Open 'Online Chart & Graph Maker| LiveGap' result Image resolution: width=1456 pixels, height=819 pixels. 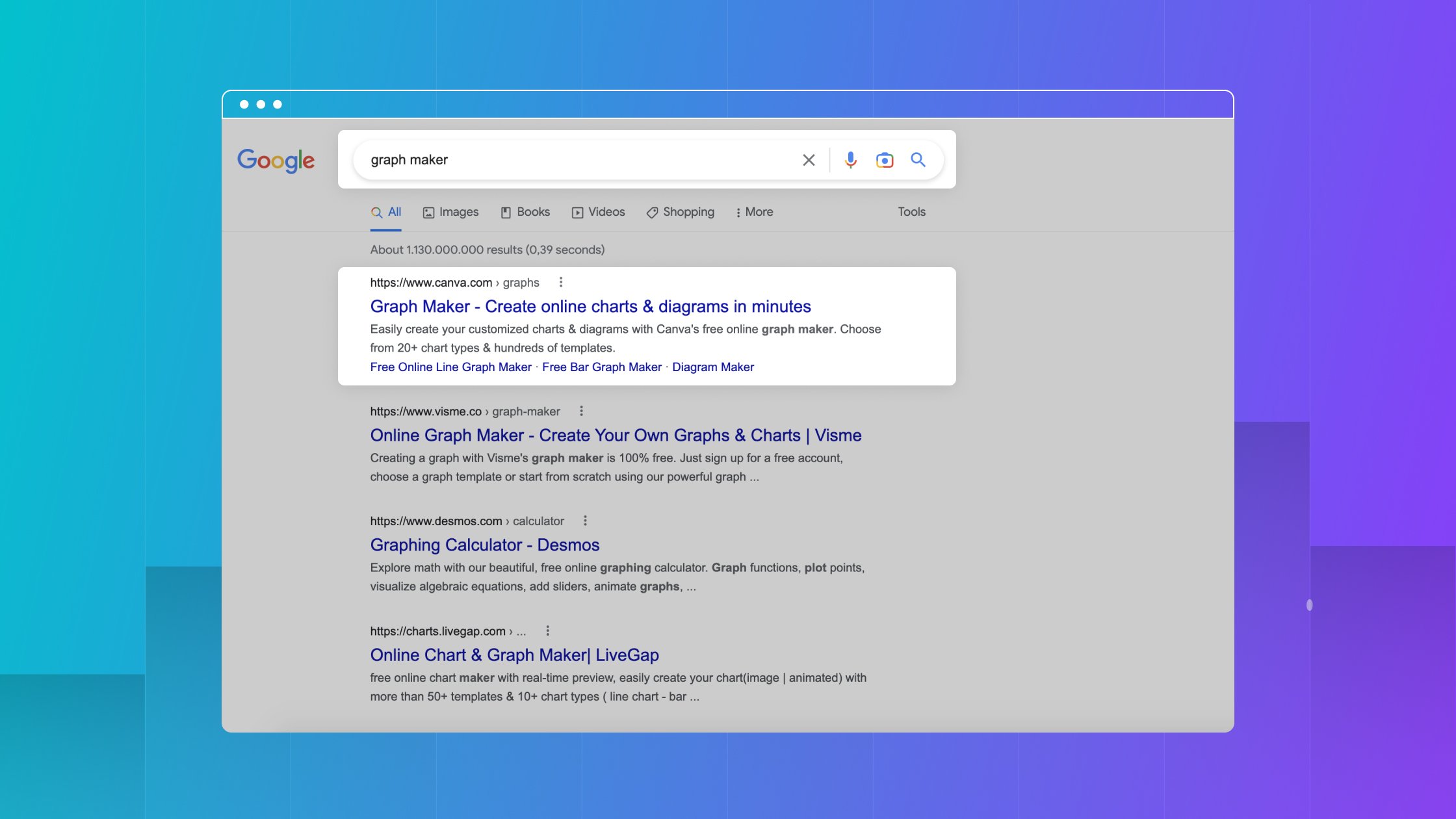click(514, 655)
